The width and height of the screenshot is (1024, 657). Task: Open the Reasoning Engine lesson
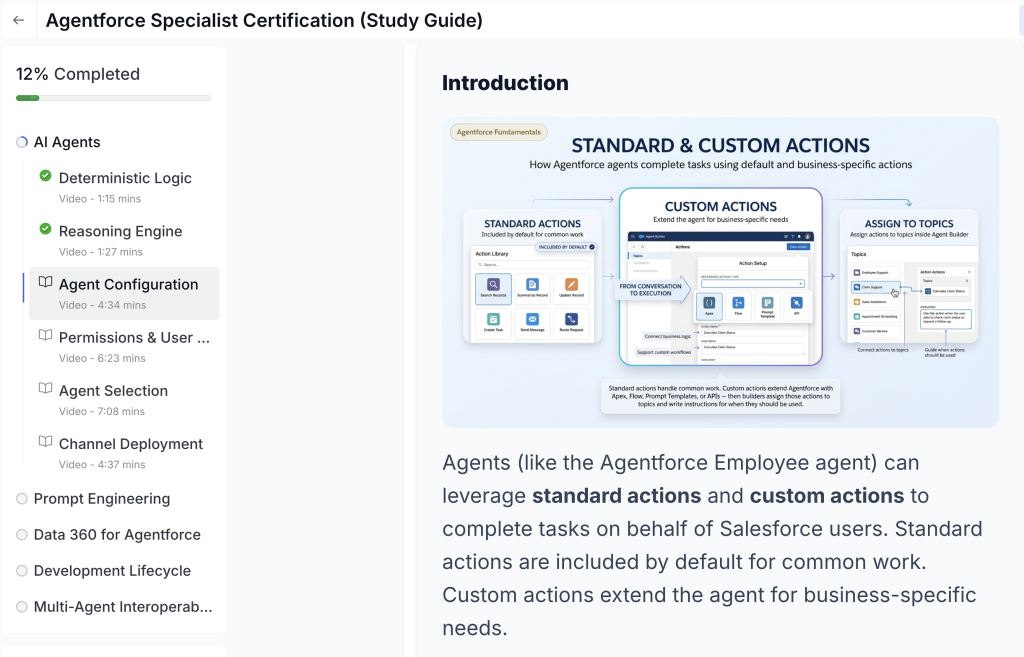124,240
